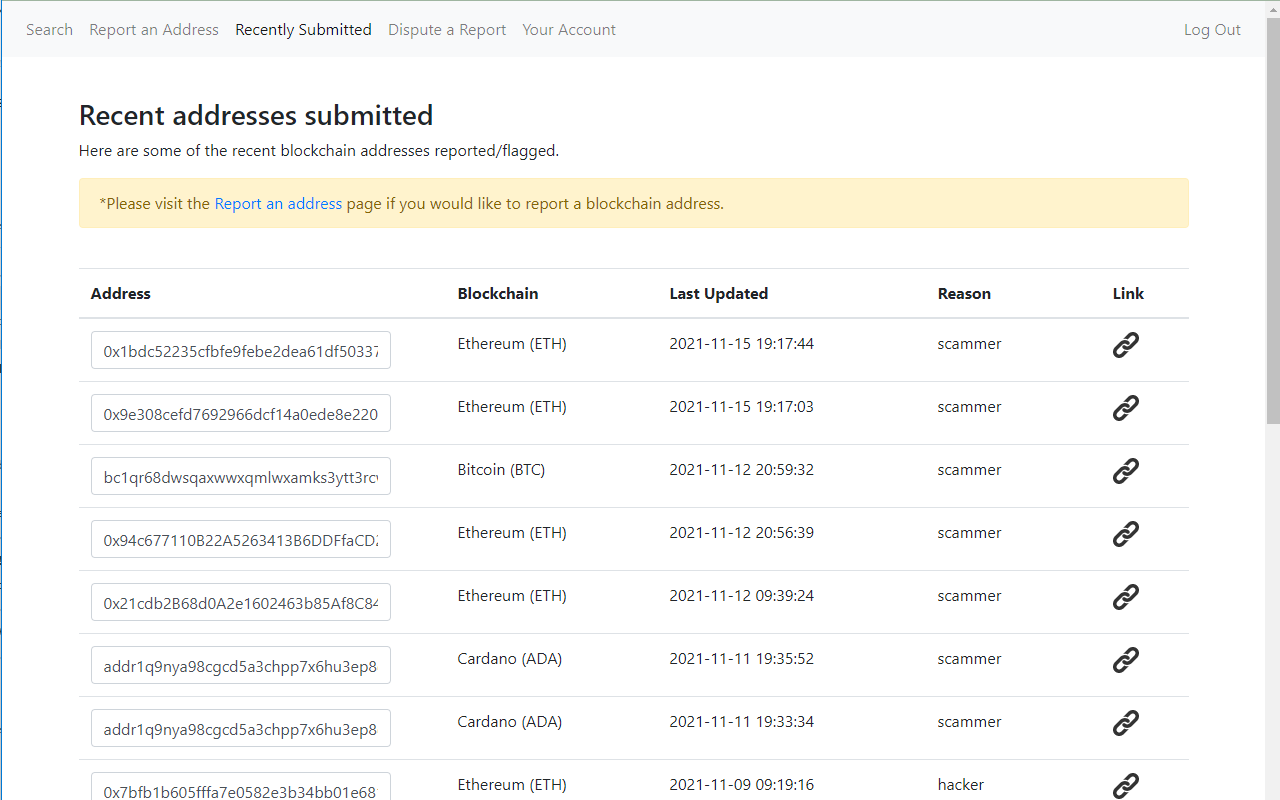The width and height of the screenshot is (1280, 800).
Task: Click Log Out
Action: (x=1212, y=30)
